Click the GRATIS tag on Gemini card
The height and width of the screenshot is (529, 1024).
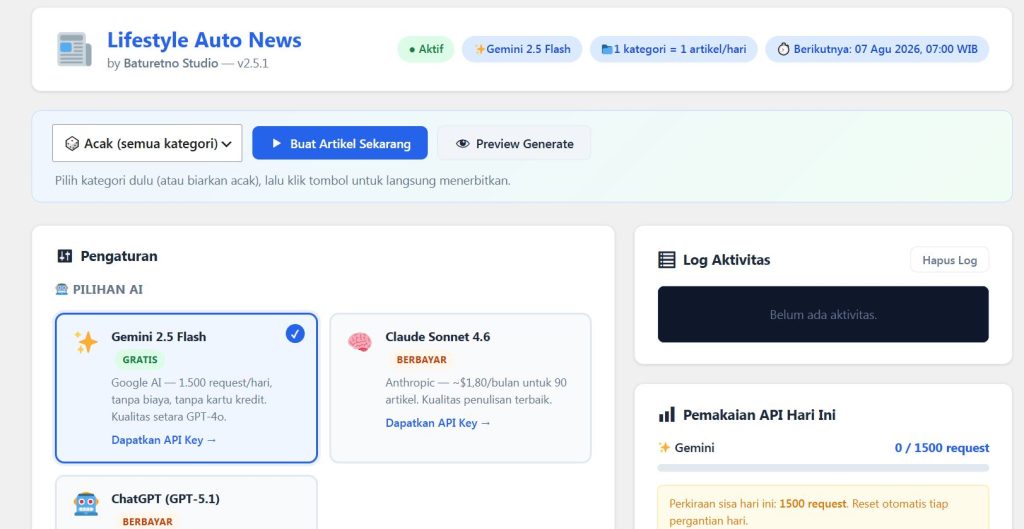point(140,360)
